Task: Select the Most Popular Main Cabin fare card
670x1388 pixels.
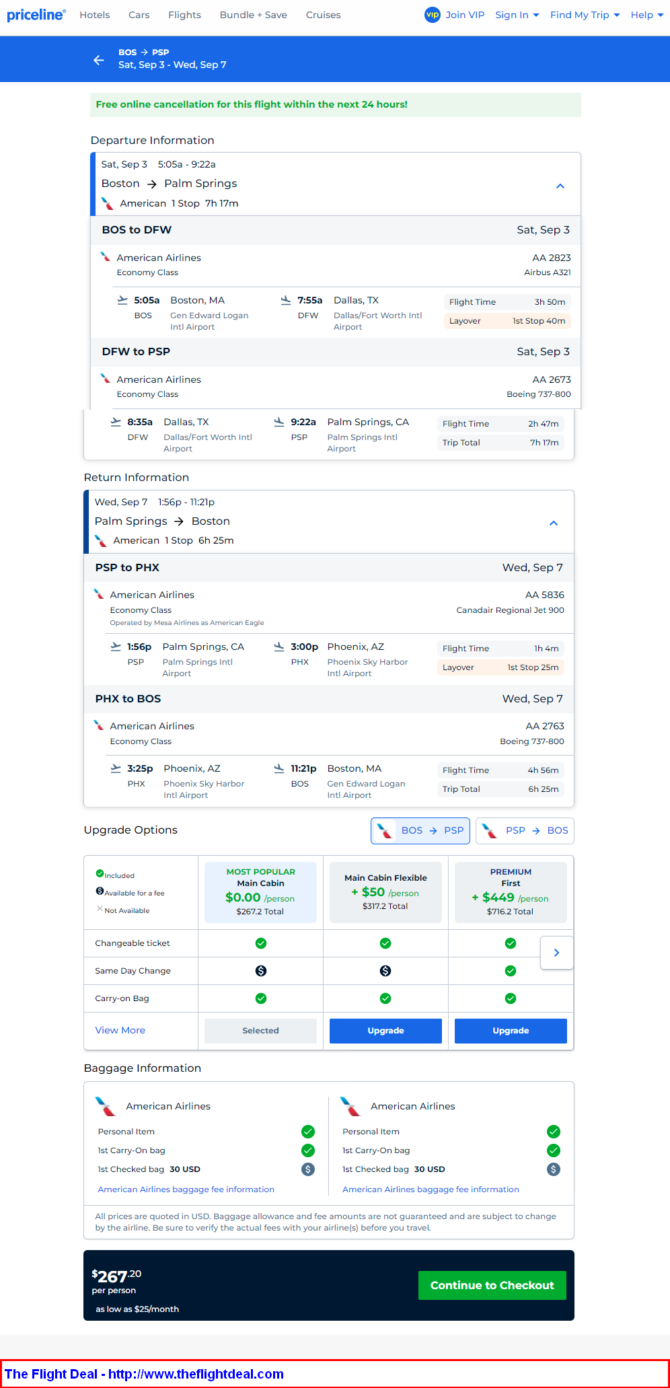Action: click(260, 892)
